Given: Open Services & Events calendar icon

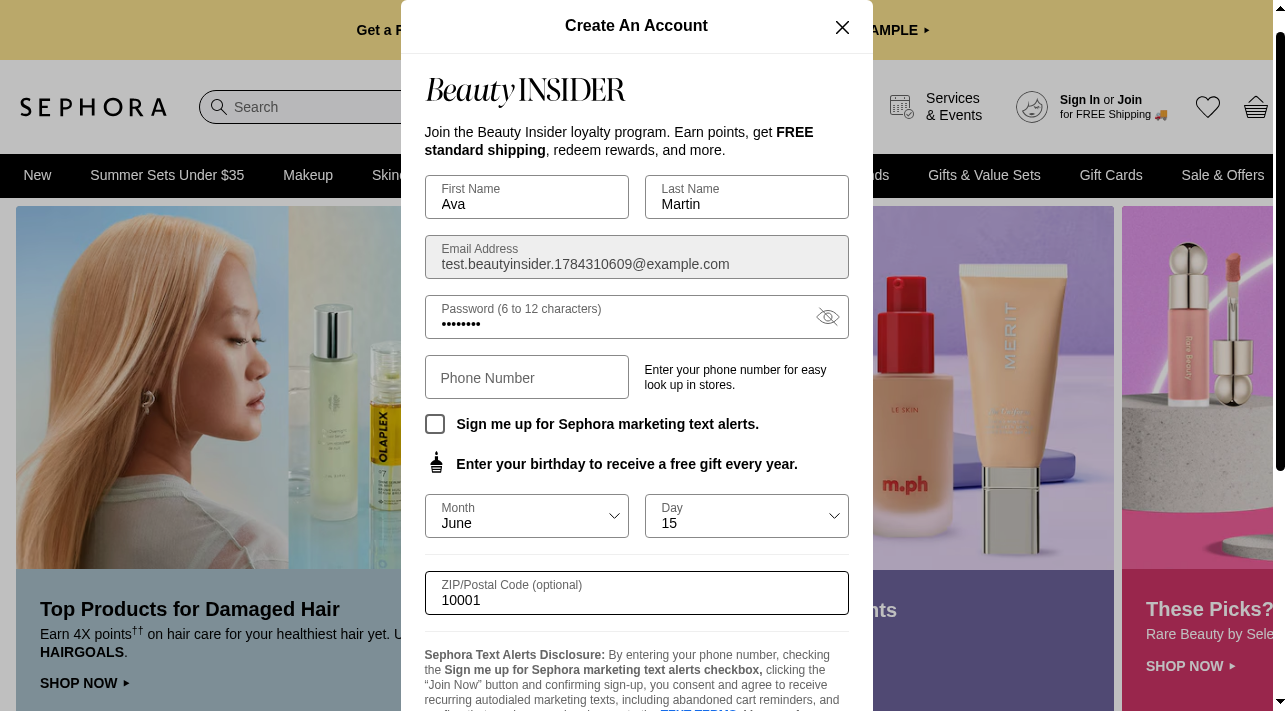Looking at the screenshot, I should [901, 107].
